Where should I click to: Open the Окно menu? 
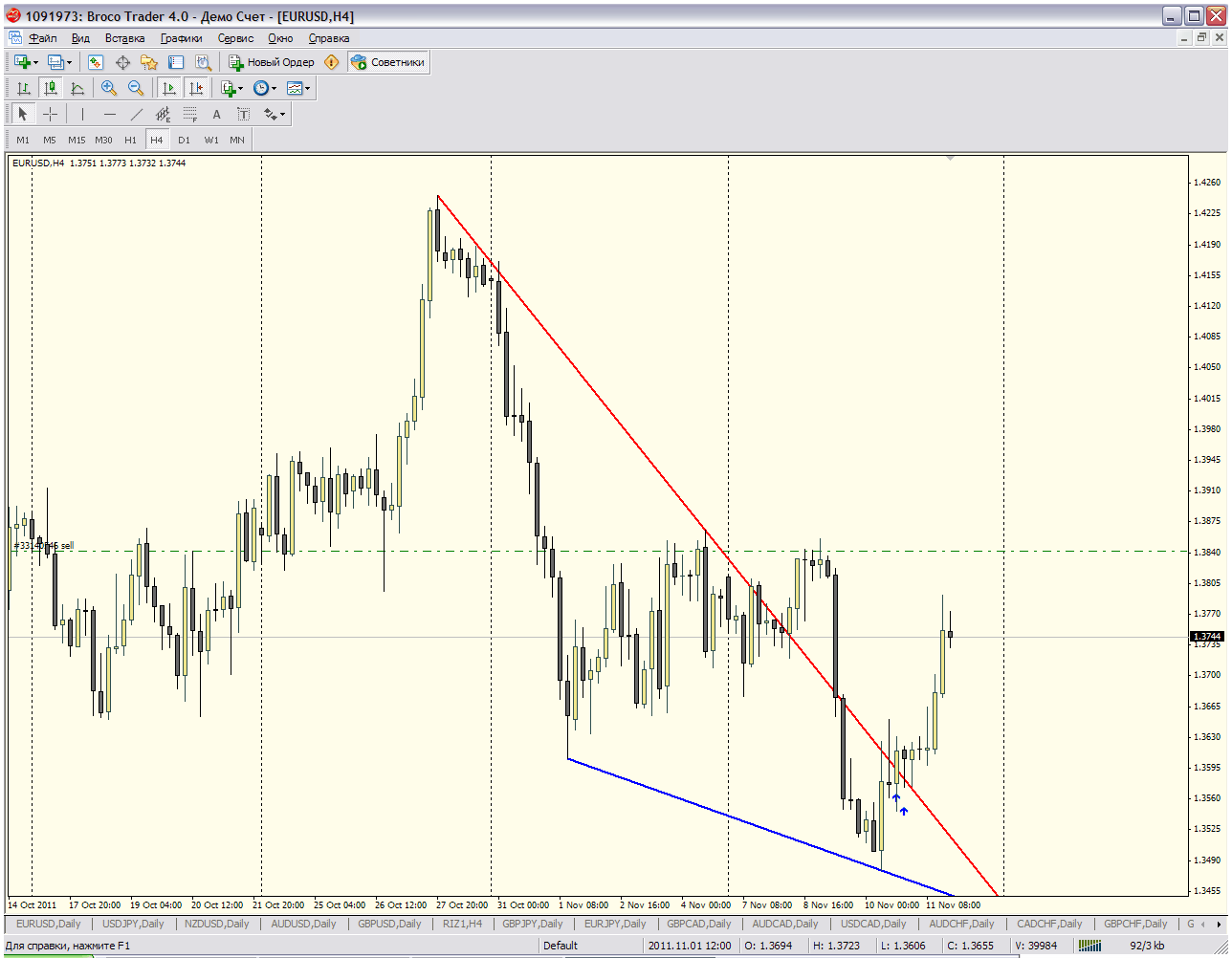tap(281, 38)
